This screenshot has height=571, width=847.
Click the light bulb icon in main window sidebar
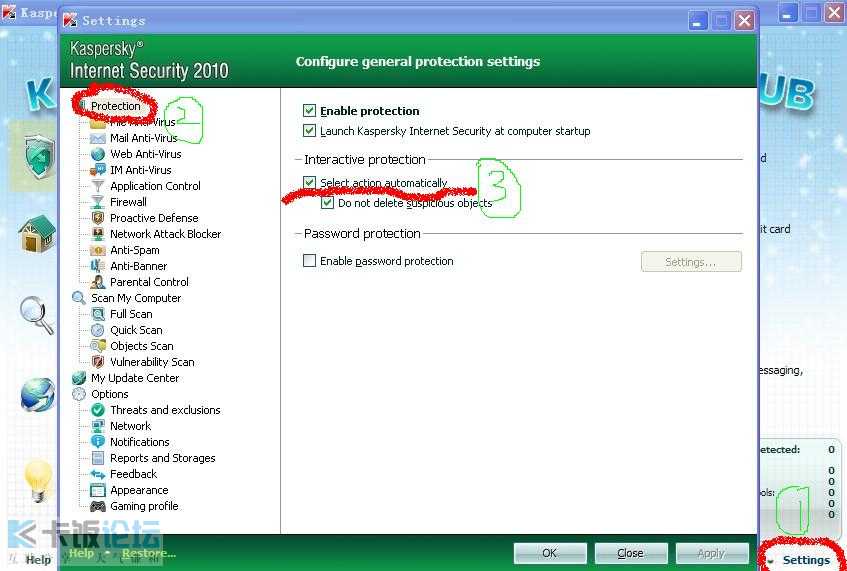38,480
